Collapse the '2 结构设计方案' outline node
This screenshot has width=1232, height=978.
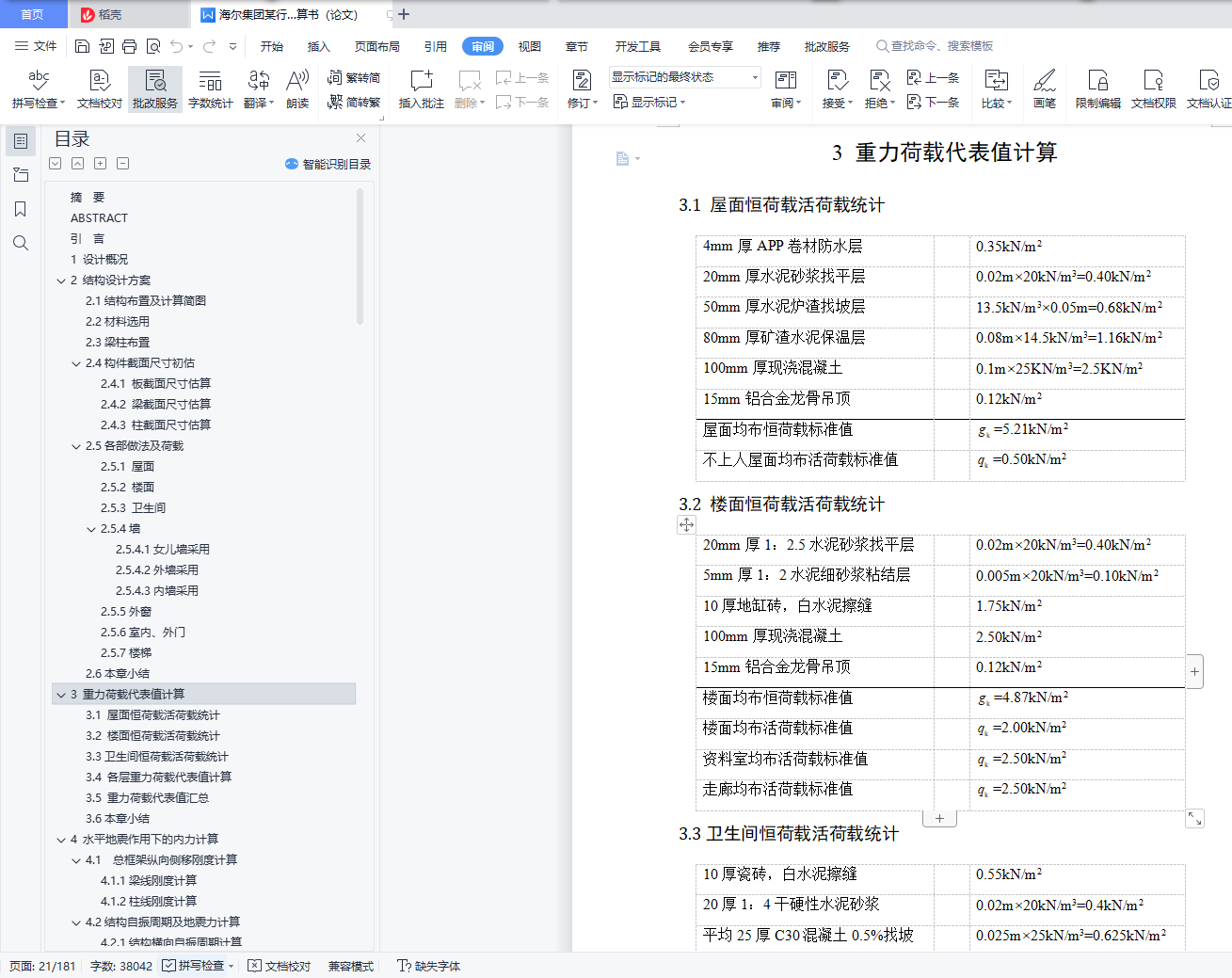coord(61,281)
